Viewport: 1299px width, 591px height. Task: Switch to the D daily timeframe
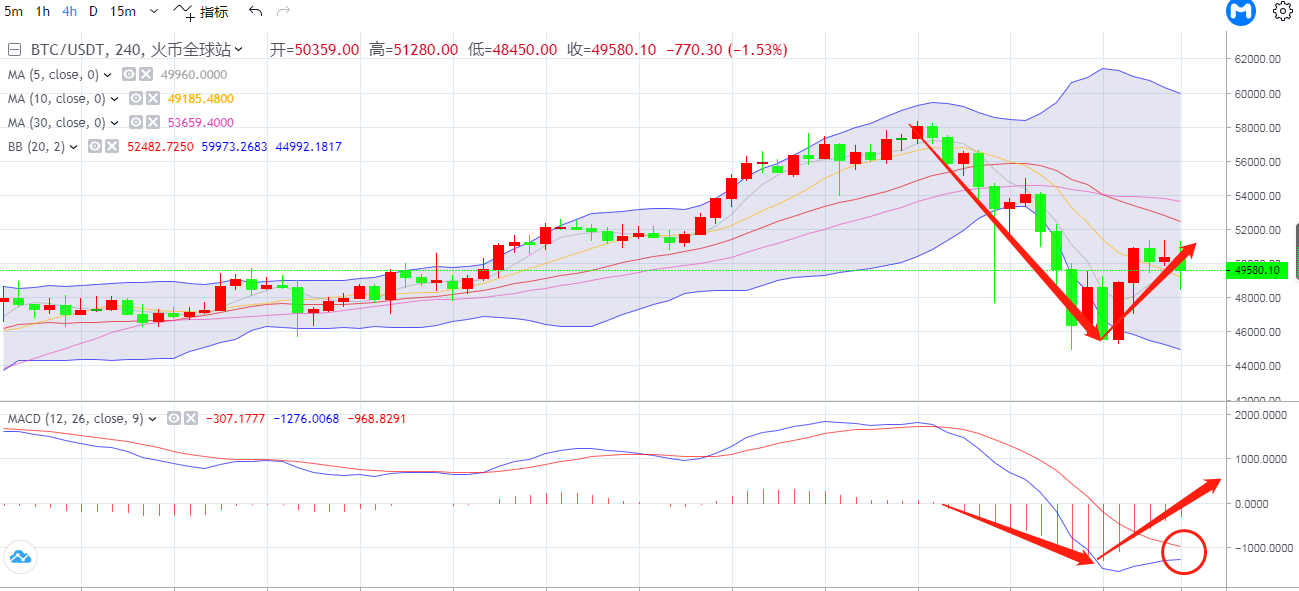tap(93, 11)
